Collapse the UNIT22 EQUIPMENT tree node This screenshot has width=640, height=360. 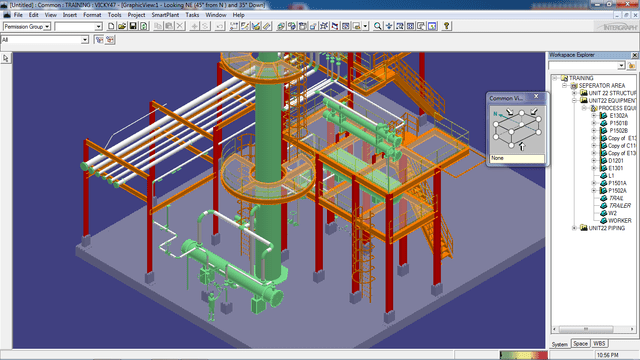(x=575, y=100)
